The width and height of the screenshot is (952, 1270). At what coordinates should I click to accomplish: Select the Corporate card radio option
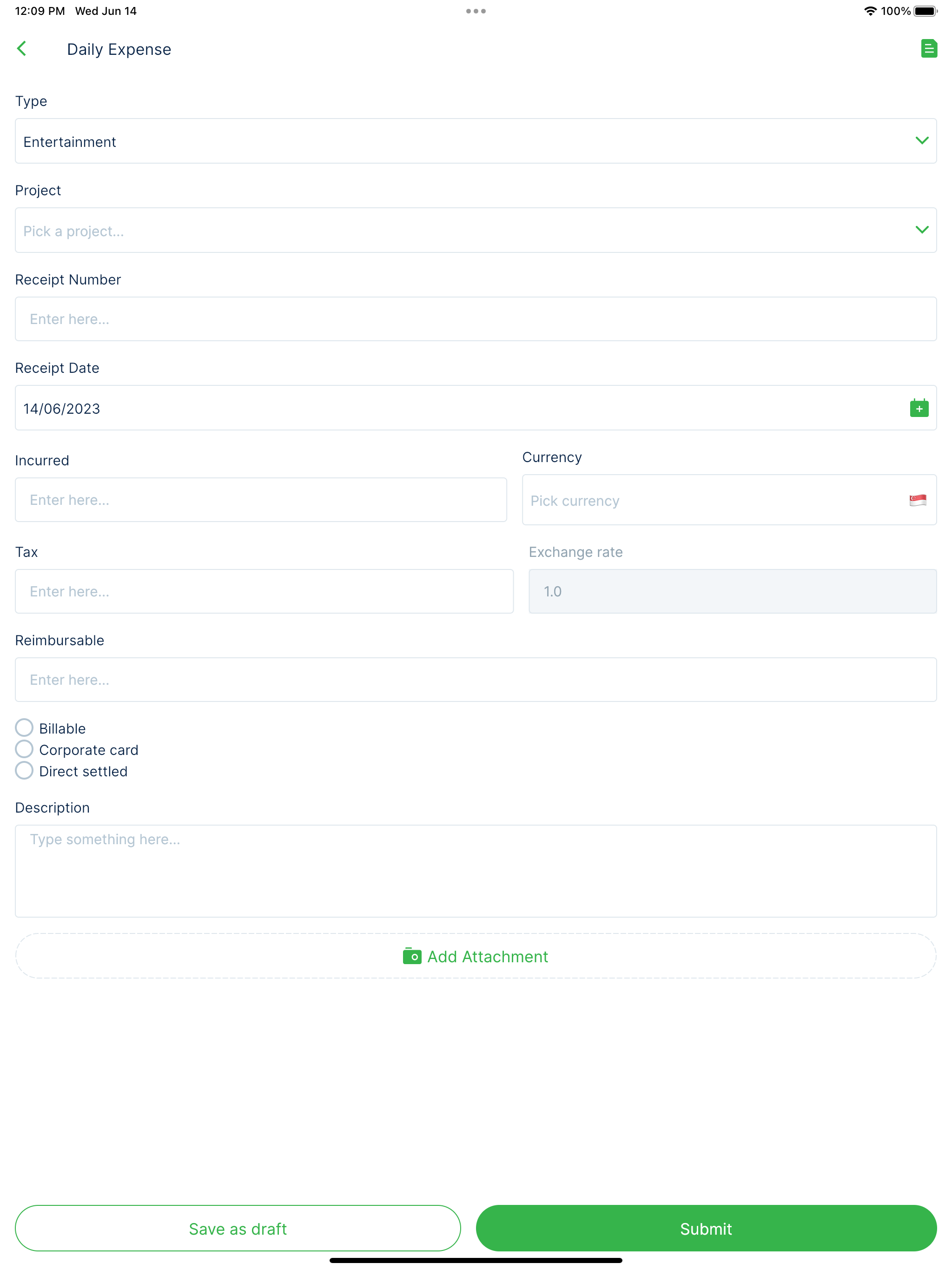24,749
